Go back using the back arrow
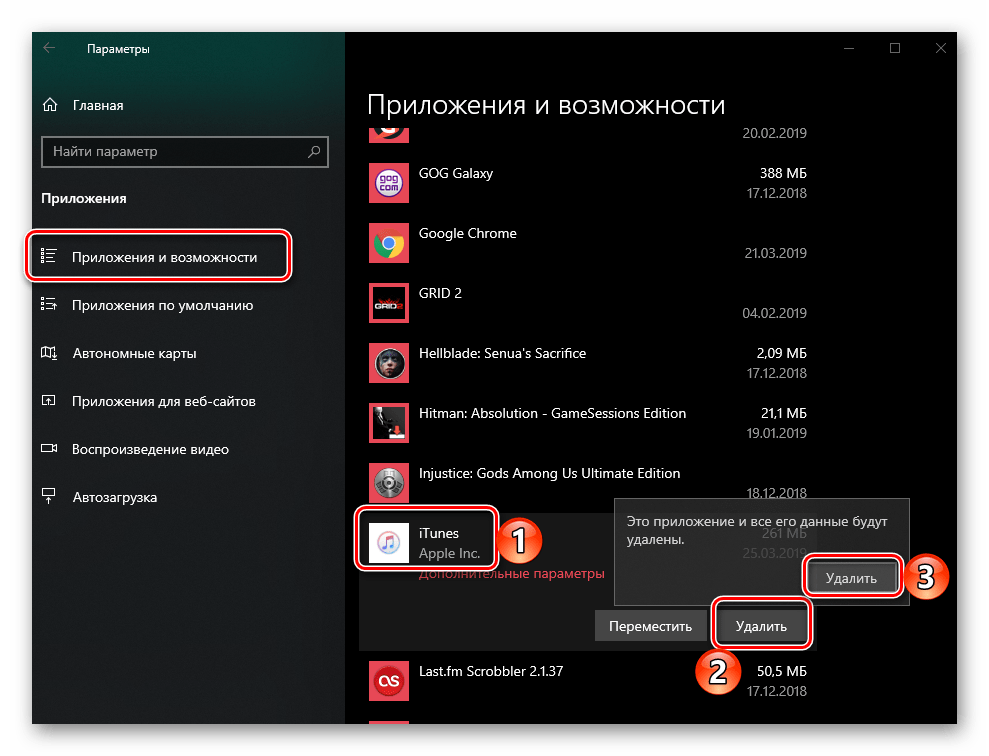The width and height of the screenshot is (989, 756). pos(50,48)
